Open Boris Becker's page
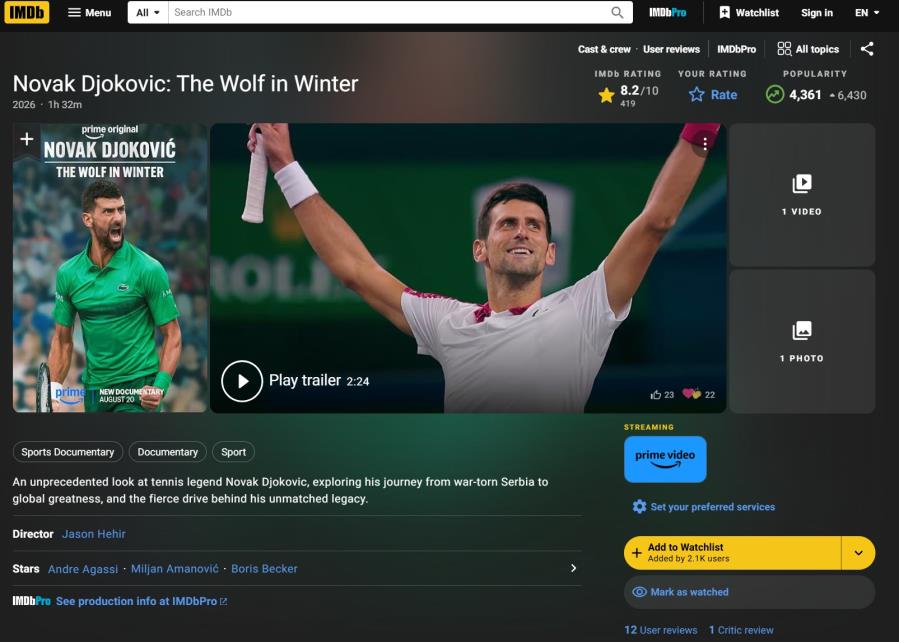The height and width of the screenshot is (642, 899). 264,569
